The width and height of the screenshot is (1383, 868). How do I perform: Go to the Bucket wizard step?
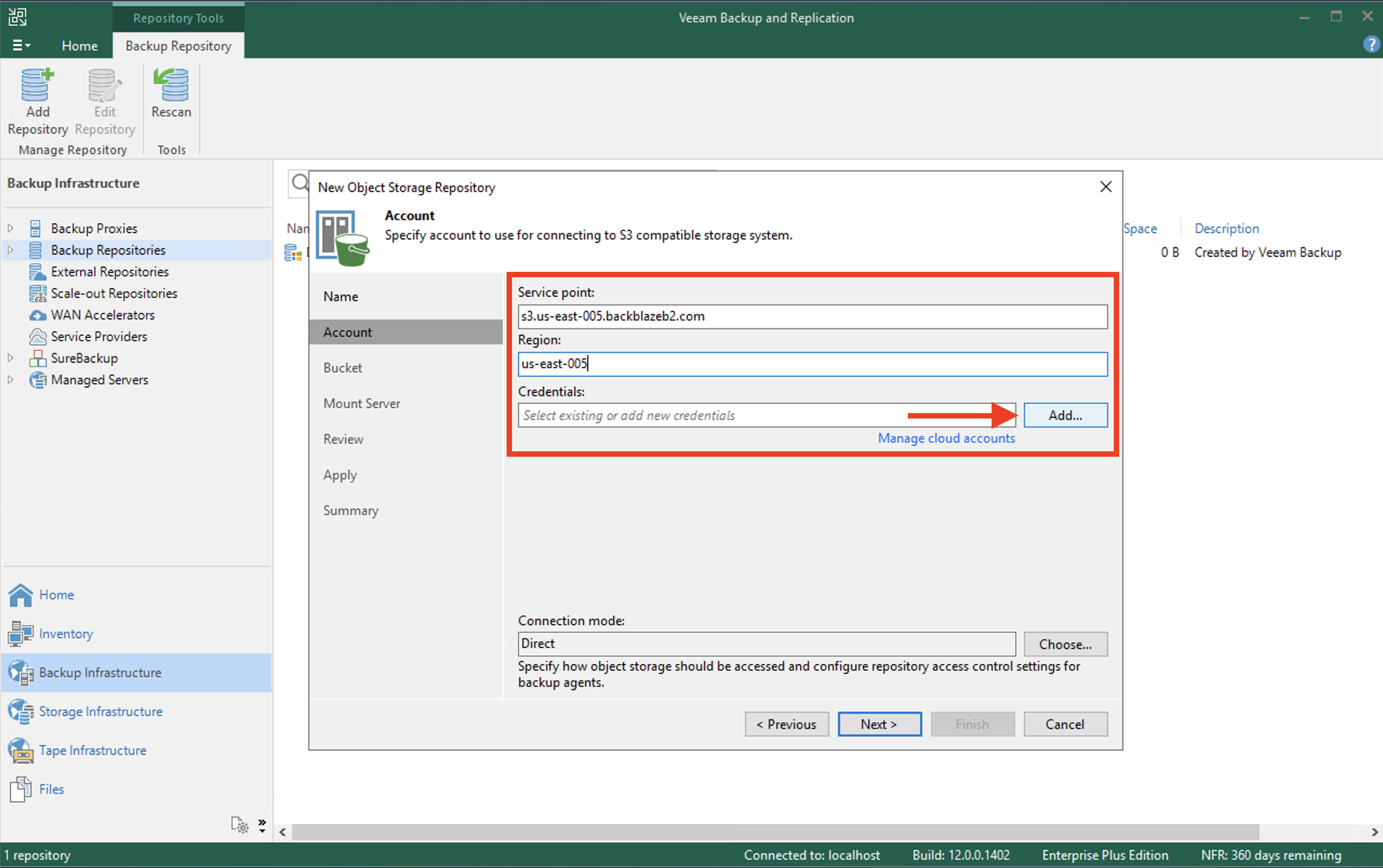343,368
